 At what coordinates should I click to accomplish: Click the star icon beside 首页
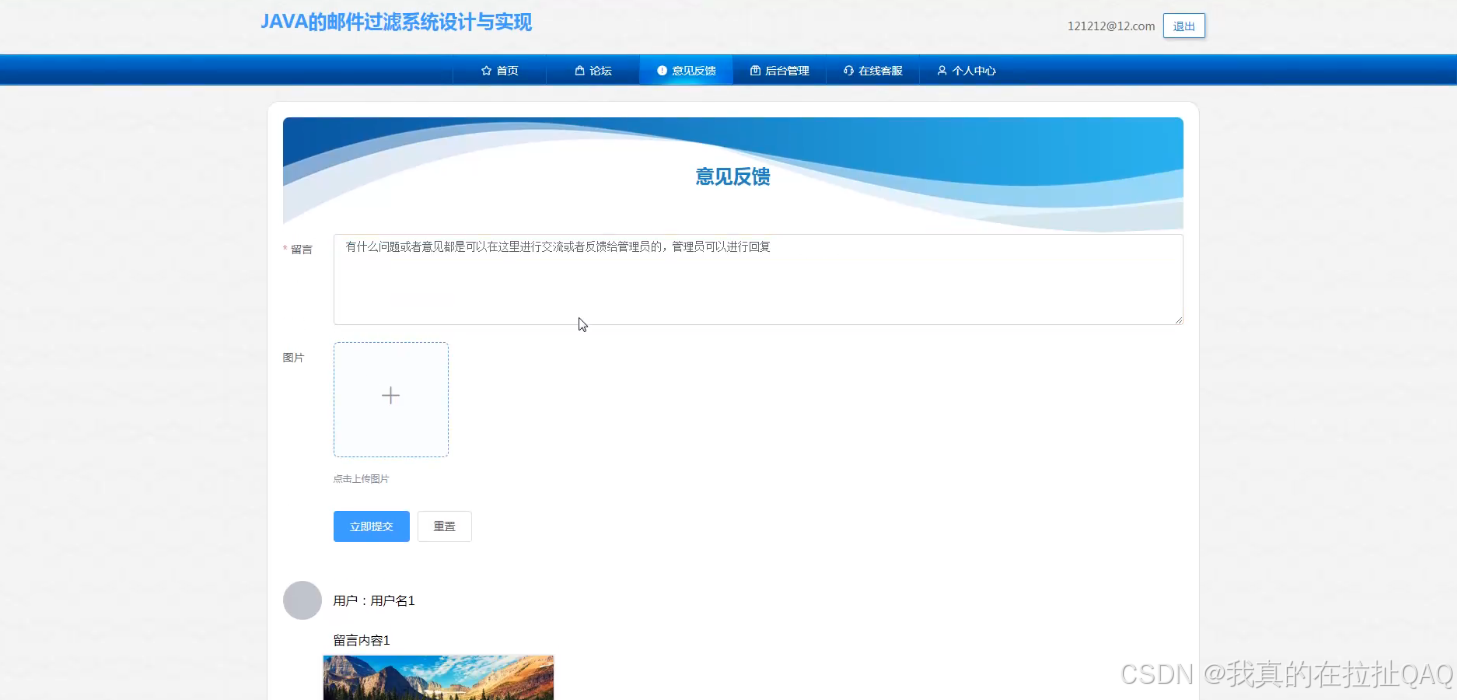(x=486, y=71)
